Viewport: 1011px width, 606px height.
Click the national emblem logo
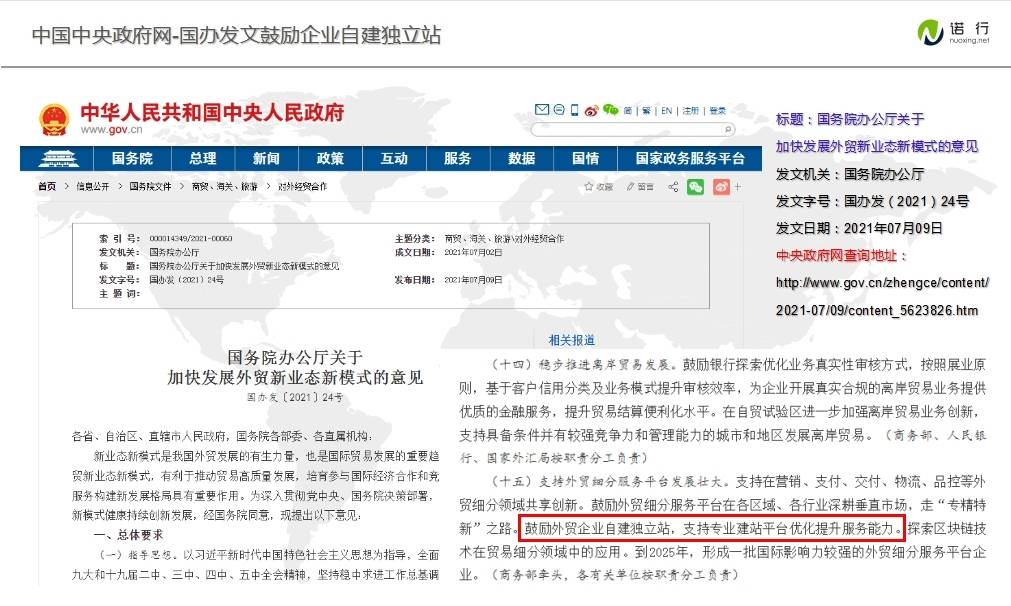click(x=54, y=120)
